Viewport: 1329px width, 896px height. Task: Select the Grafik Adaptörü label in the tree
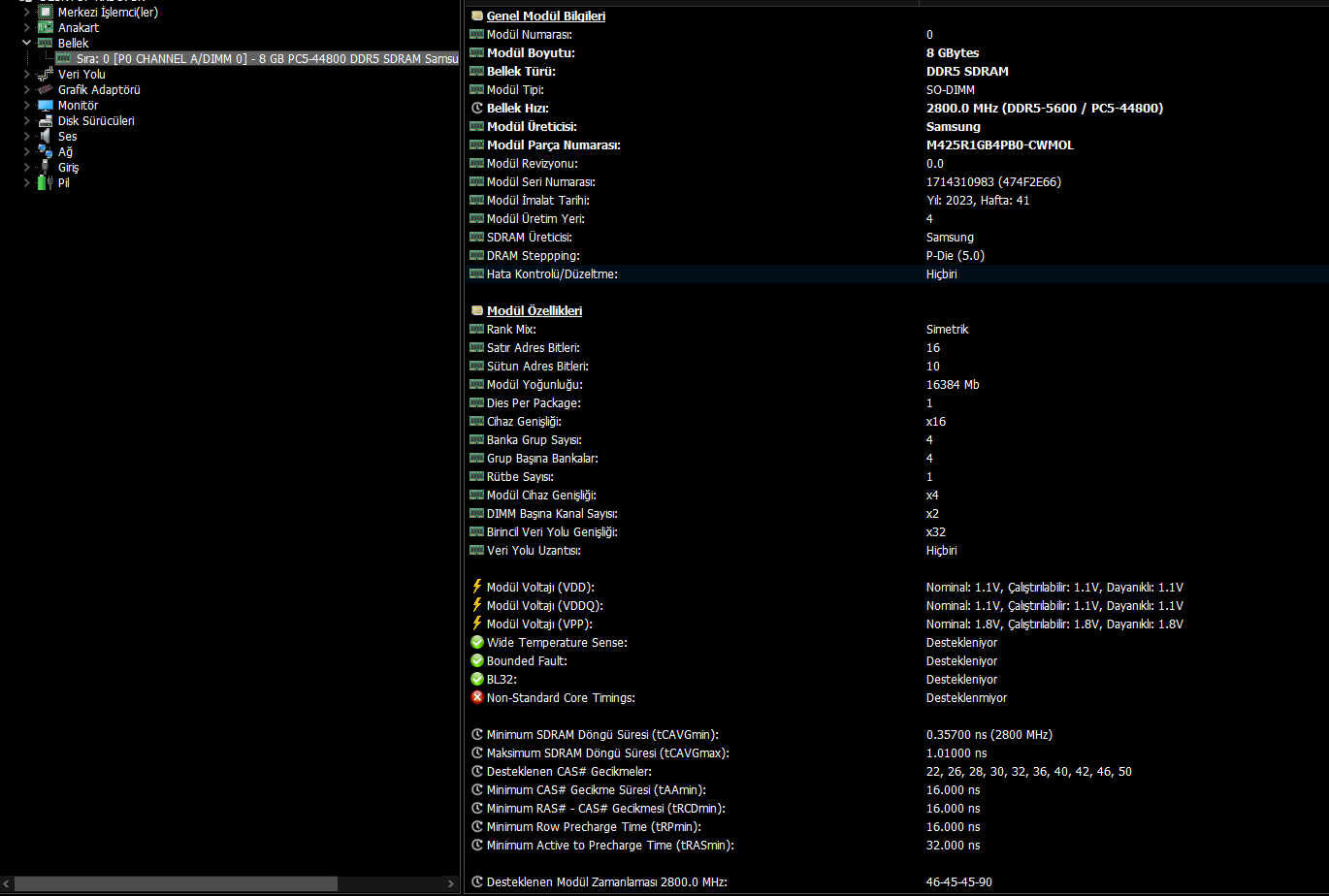coord(99,90)
